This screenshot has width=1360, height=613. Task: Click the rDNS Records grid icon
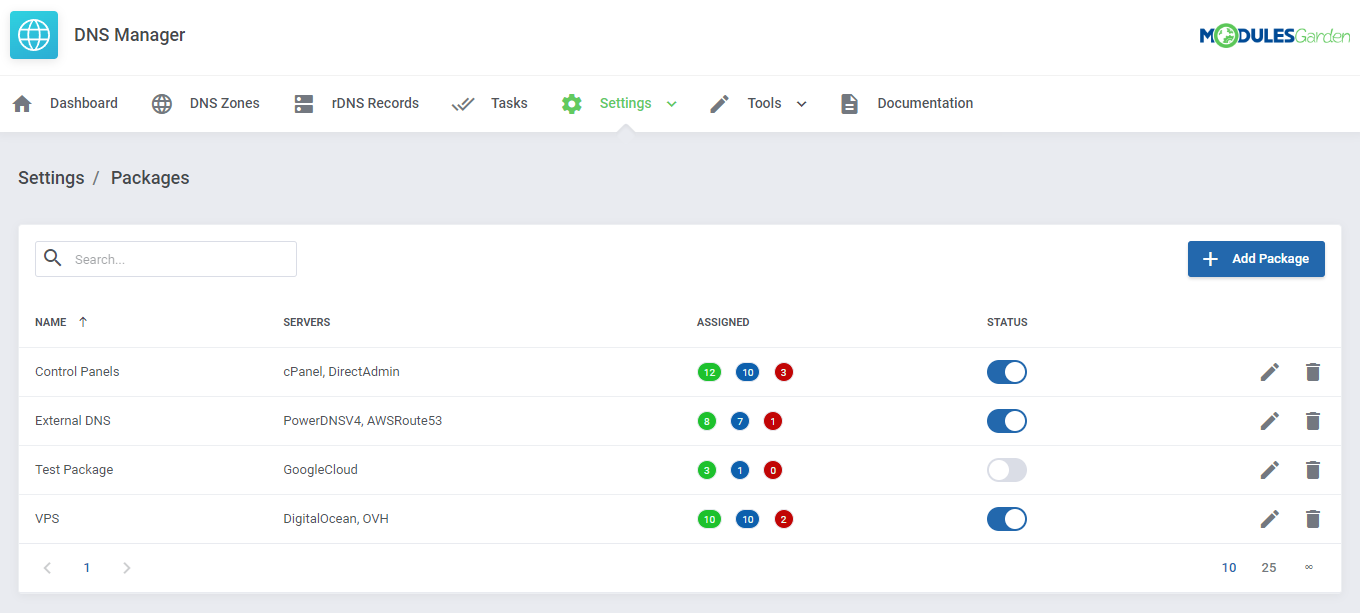point(303,103)
